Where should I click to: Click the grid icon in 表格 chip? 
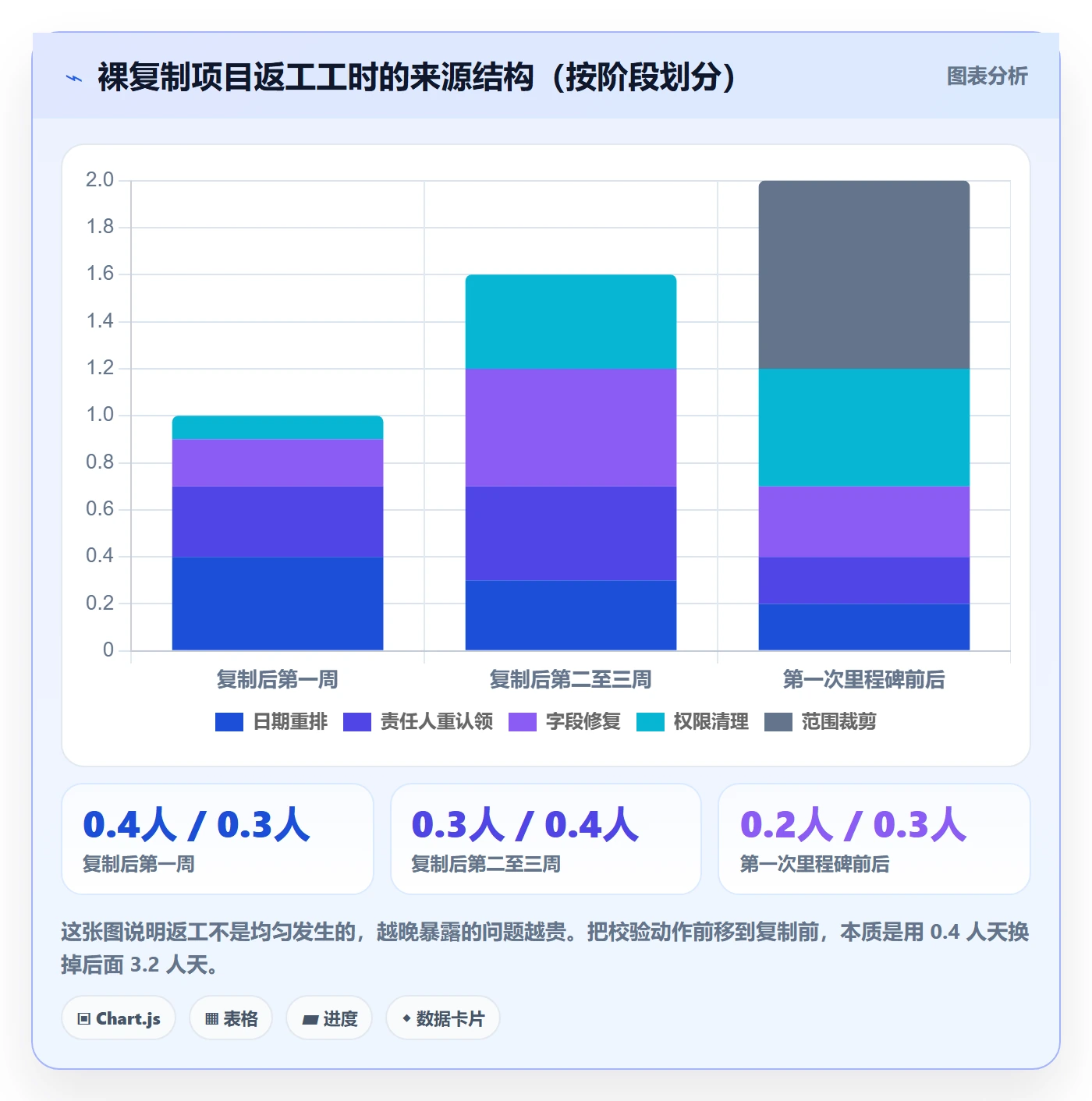pyautogui.click(x=211, y=1019)
